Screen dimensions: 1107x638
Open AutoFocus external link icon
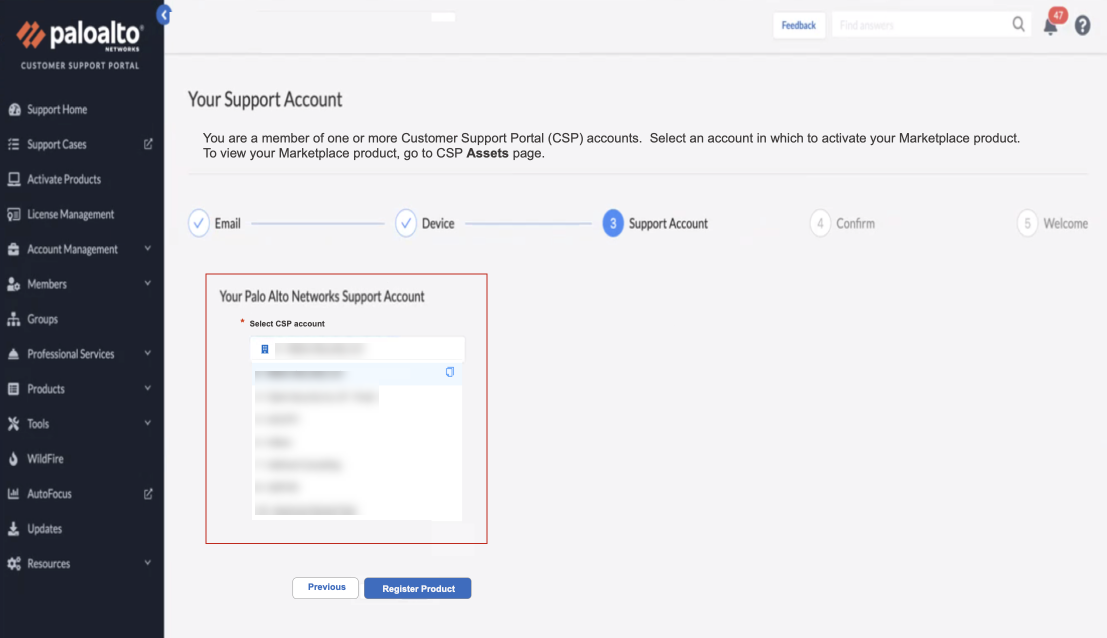[148, 493]
